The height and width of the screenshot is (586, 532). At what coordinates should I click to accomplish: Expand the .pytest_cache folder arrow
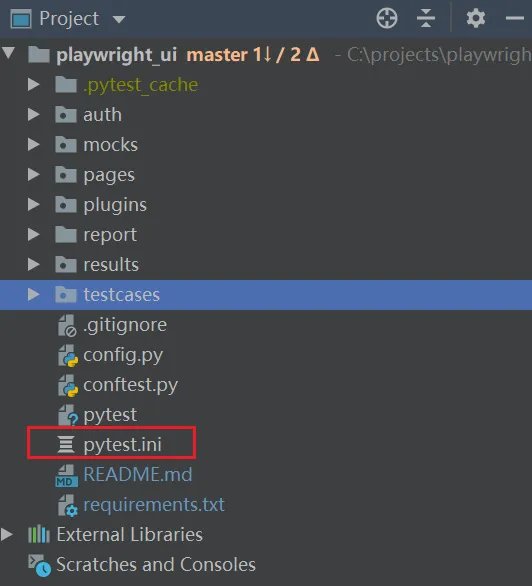point(34,84)
